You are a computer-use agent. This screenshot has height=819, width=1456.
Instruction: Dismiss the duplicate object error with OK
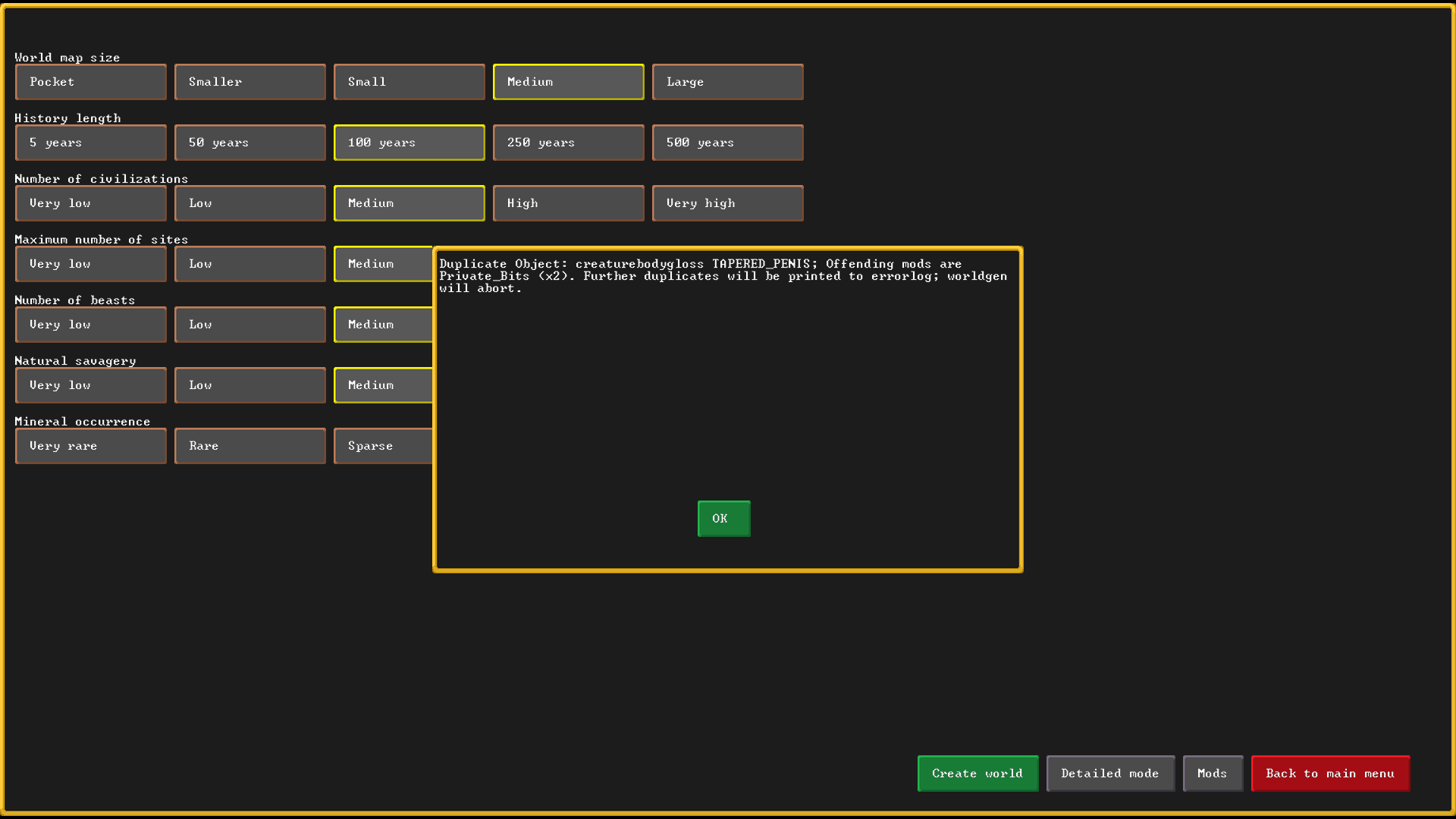pyautogui.click(x=724, y=519)
